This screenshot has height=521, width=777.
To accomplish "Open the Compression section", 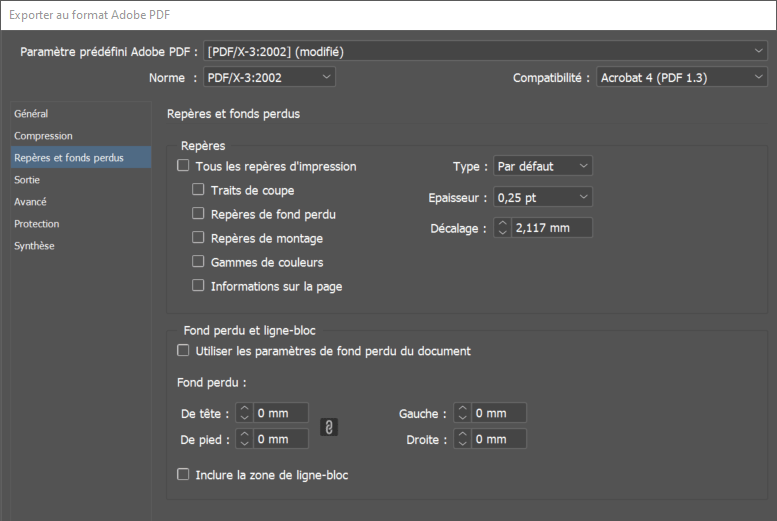I will click(43, 136).
